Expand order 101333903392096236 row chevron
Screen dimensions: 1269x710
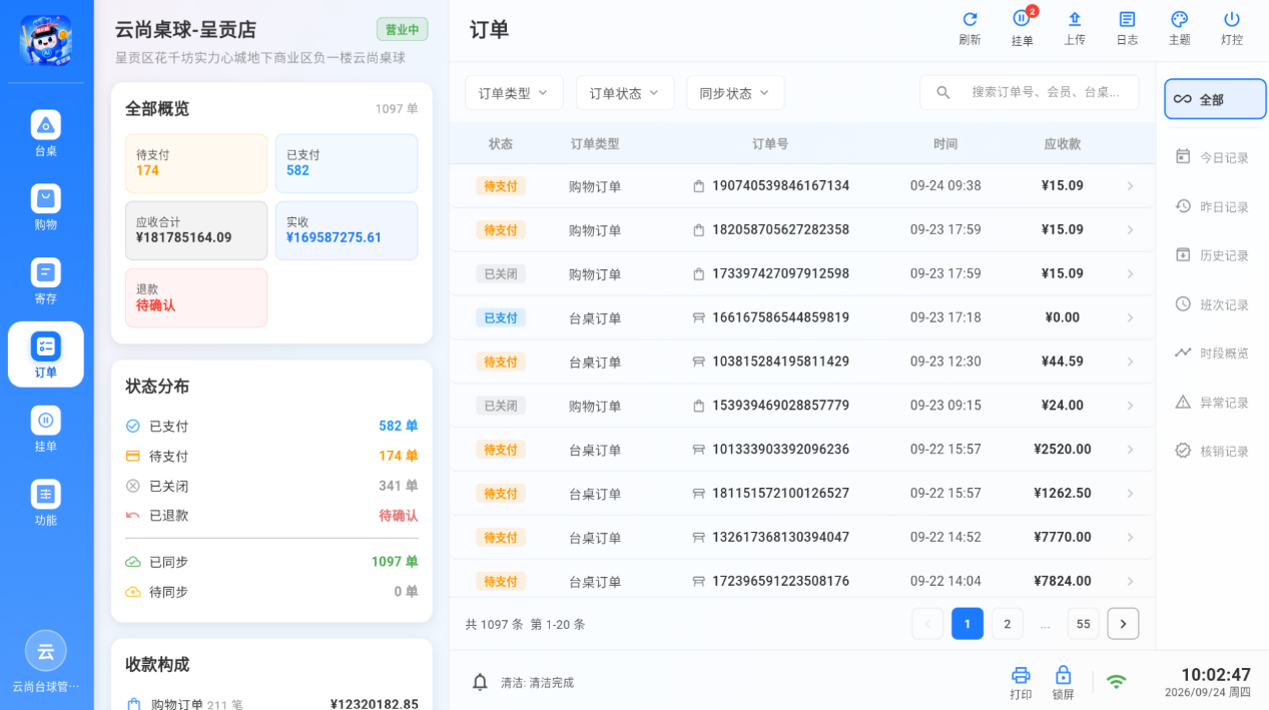click(1130, 450)
